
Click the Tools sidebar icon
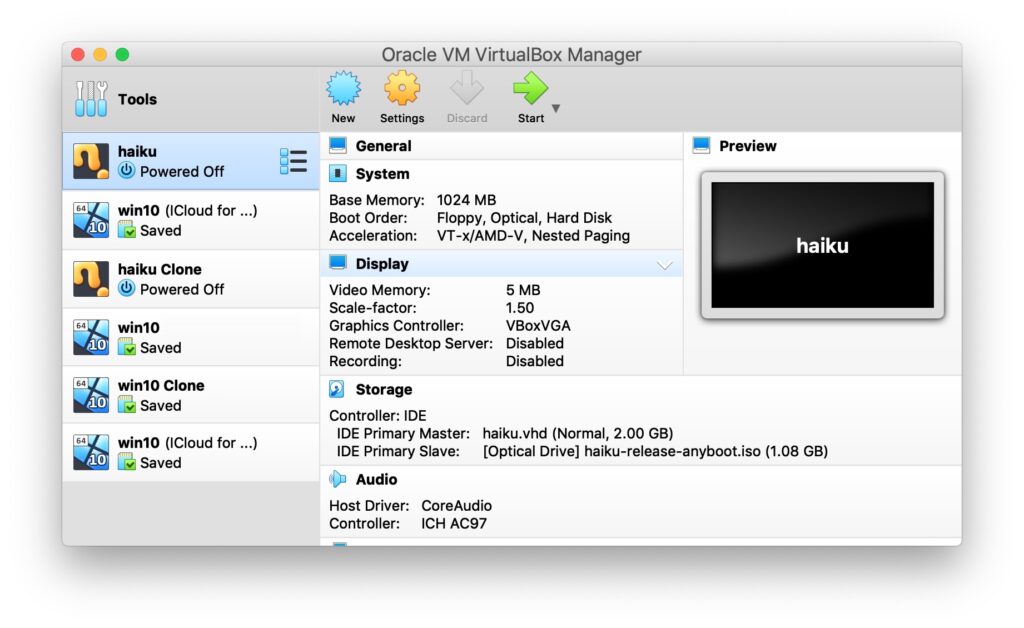coord(92,99)
